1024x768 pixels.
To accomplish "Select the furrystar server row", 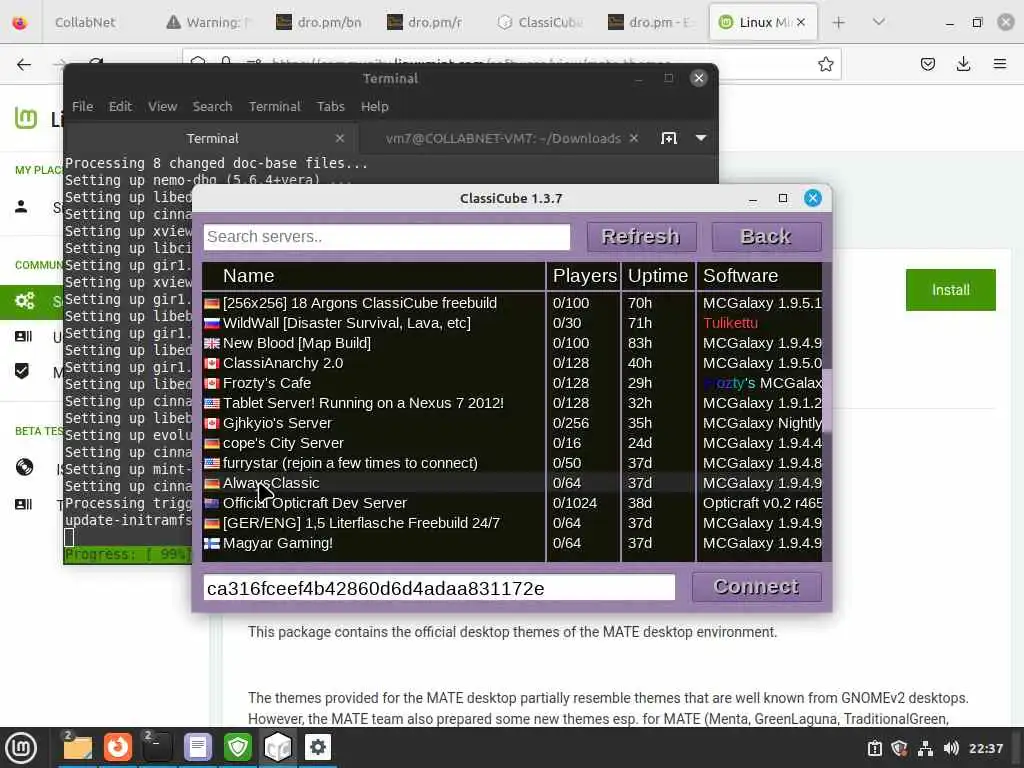I will coord(512,464).
